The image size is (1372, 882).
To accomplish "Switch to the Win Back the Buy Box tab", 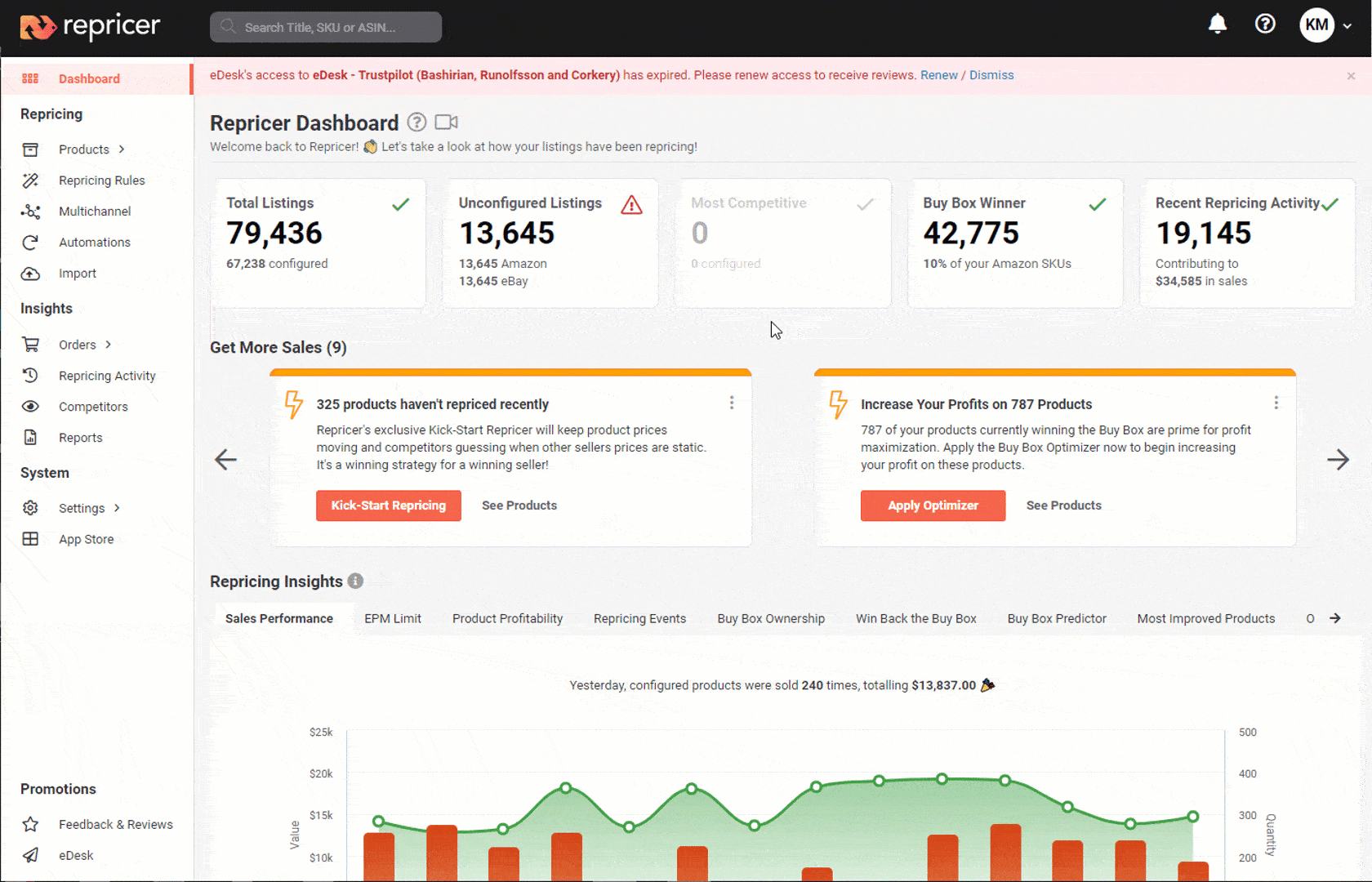I will (x=915, y=618).
